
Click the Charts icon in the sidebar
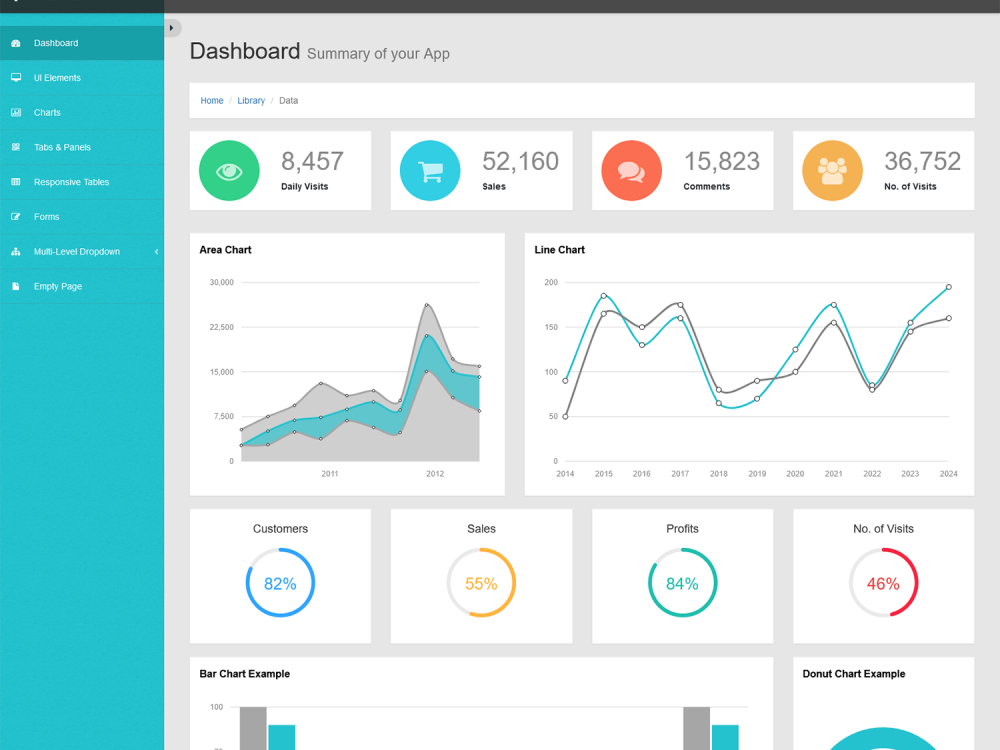point(15,112)
